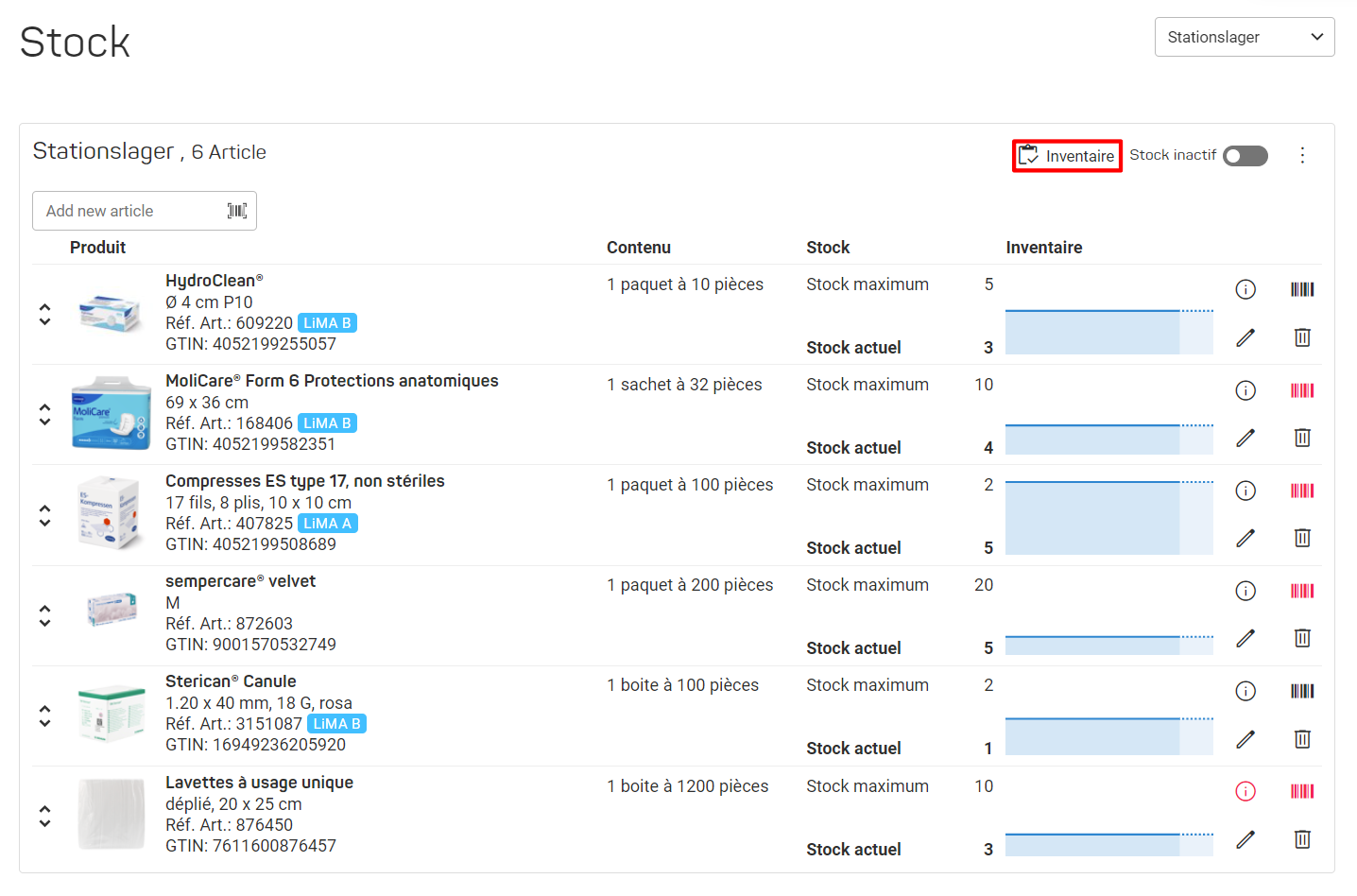Image resolution: width=1357 pixels, height=896 pixels.
Task: Edit the HydroClean stock entry
Action: 1245,337
